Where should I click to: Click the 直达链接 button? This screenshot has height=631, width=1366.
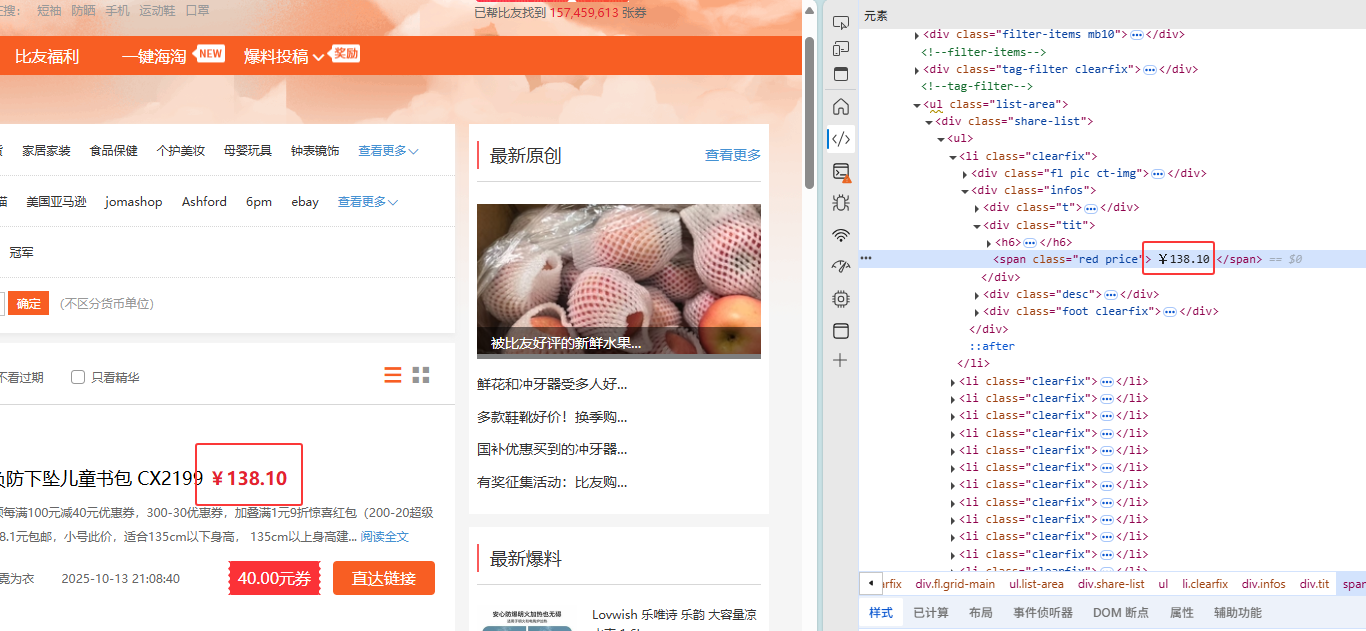pyautogui.click(x=384, y=578)
